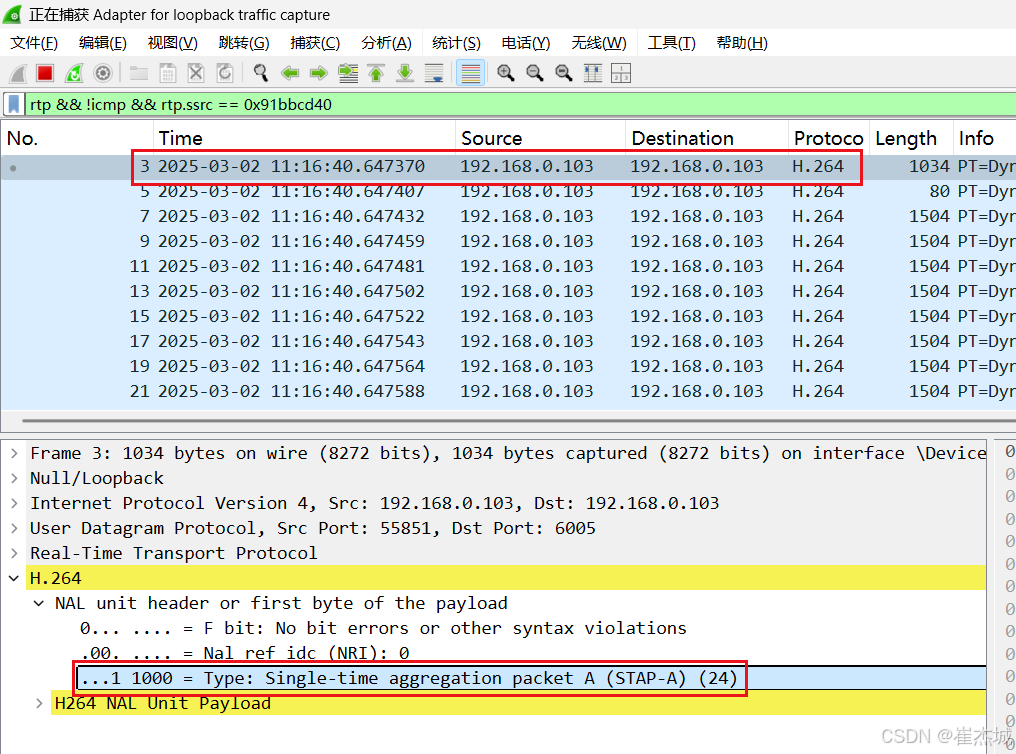Zoom out main window text
This screenshot has height=754, width=1016.
(x=535, y=73)
